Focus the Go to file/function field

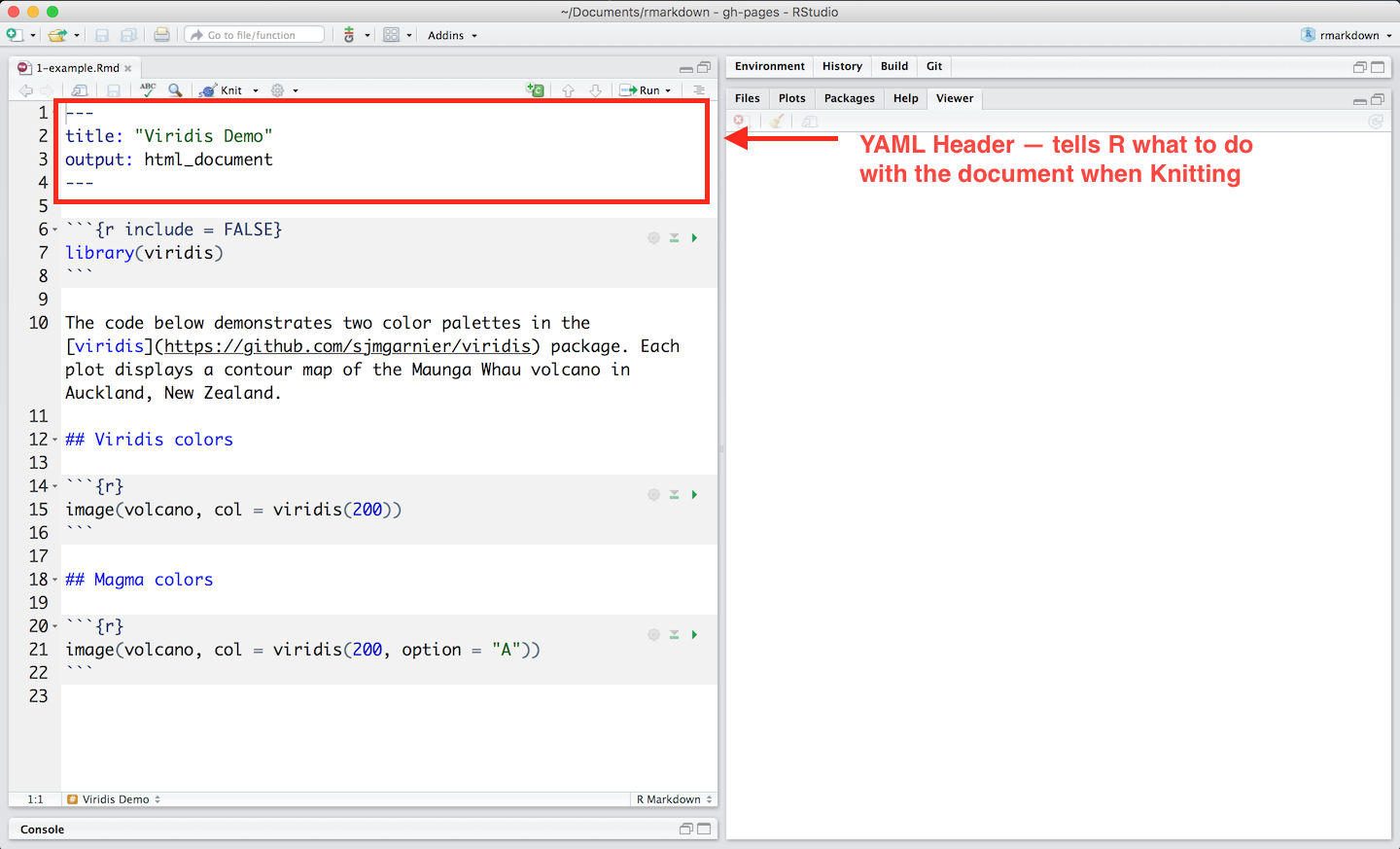pyautogui.click(x=255, y=35)
